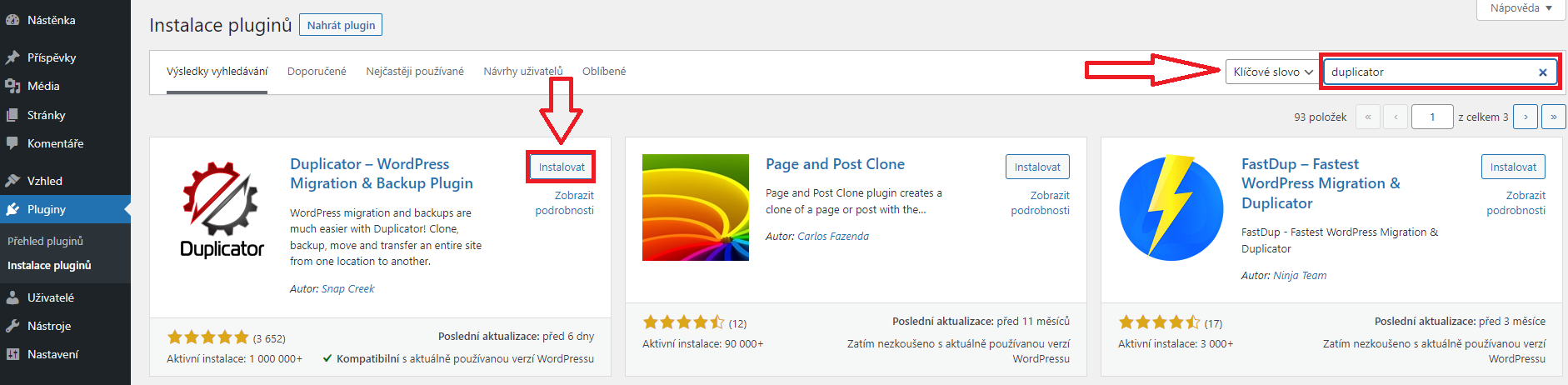Click the Nahrát plugin button
The height and width of the screenshot is (385, 1568).
[341, 26]
